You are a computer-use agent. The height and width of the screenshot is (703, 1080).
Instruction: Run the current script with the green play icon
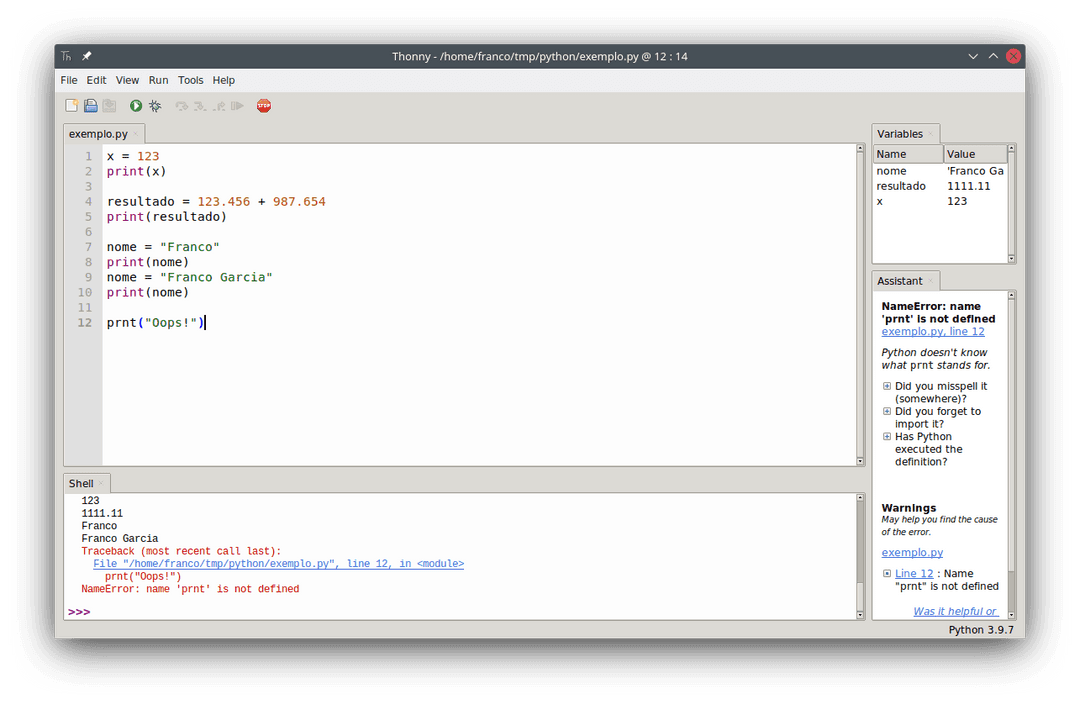(135, 105)
